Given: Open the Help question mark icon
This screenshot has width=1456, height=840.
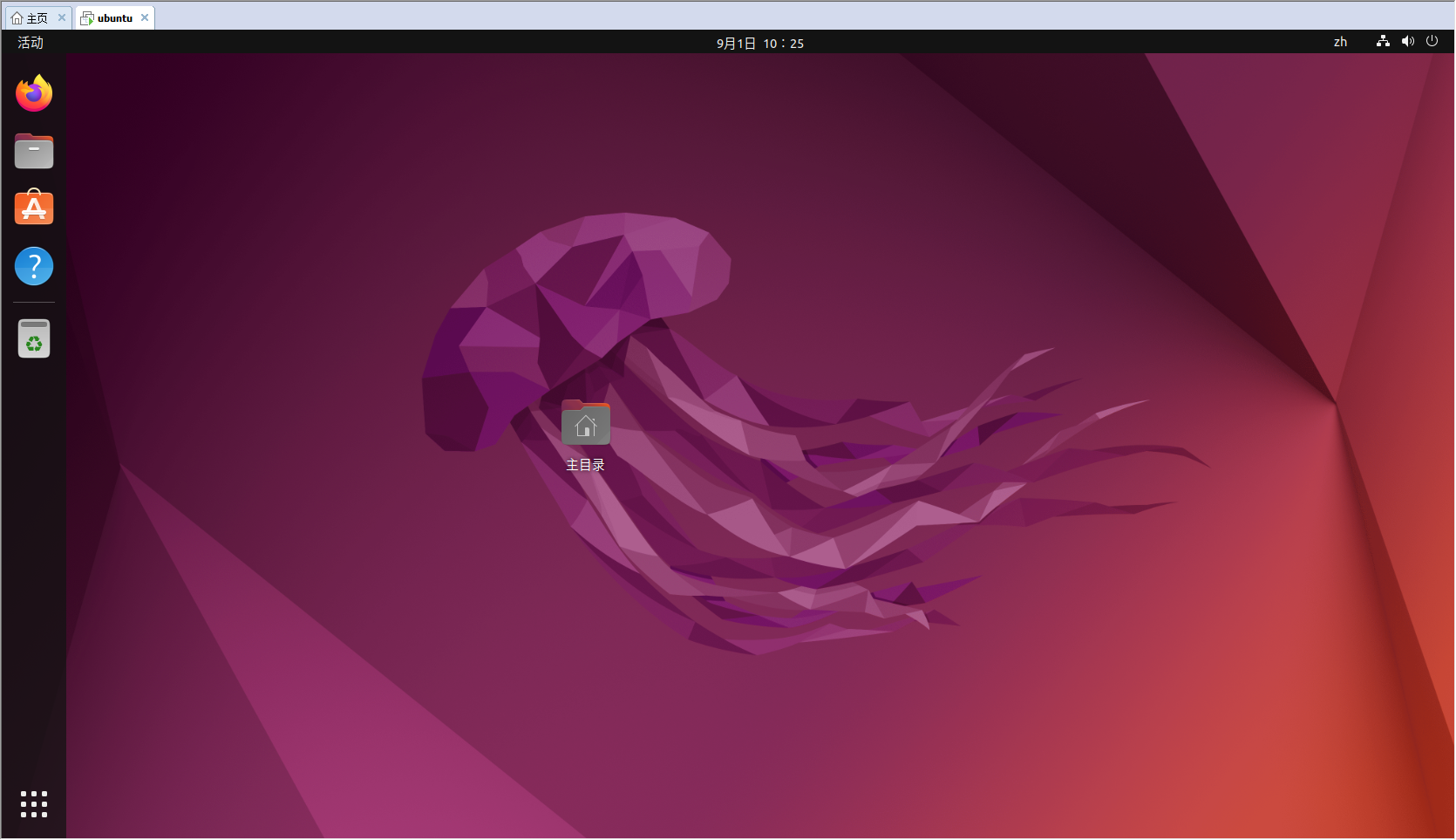Looking at the screenshot, I should pos(34,266).
